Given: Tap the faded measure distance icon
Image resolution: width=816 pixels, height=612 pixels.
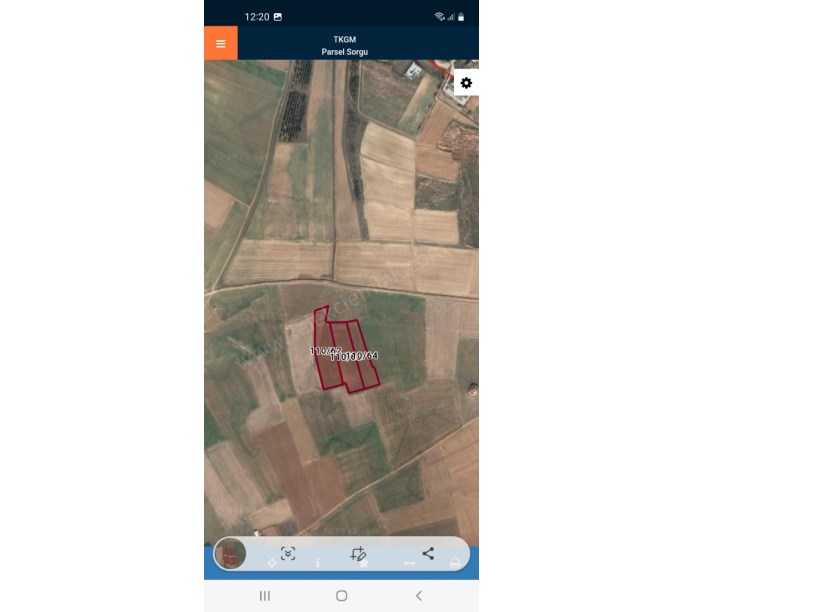Looking at the screenshot, I should click(x=410, y=563).
